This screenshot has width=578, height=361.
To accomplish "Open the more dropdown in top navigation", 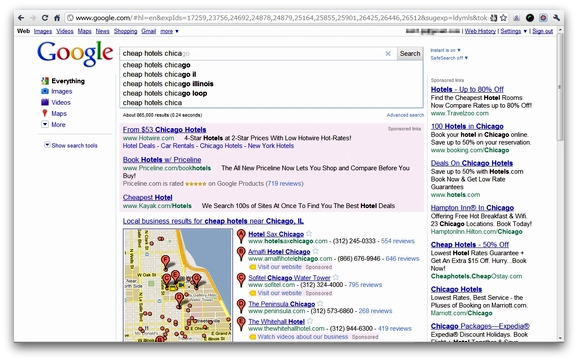I will (x=169, y=31).
